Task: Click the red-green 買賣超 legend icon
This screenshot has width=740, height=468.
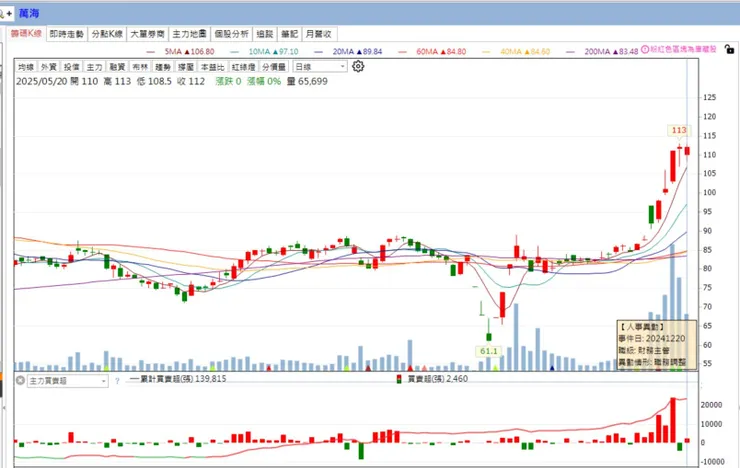Action: tap(399, 379)
